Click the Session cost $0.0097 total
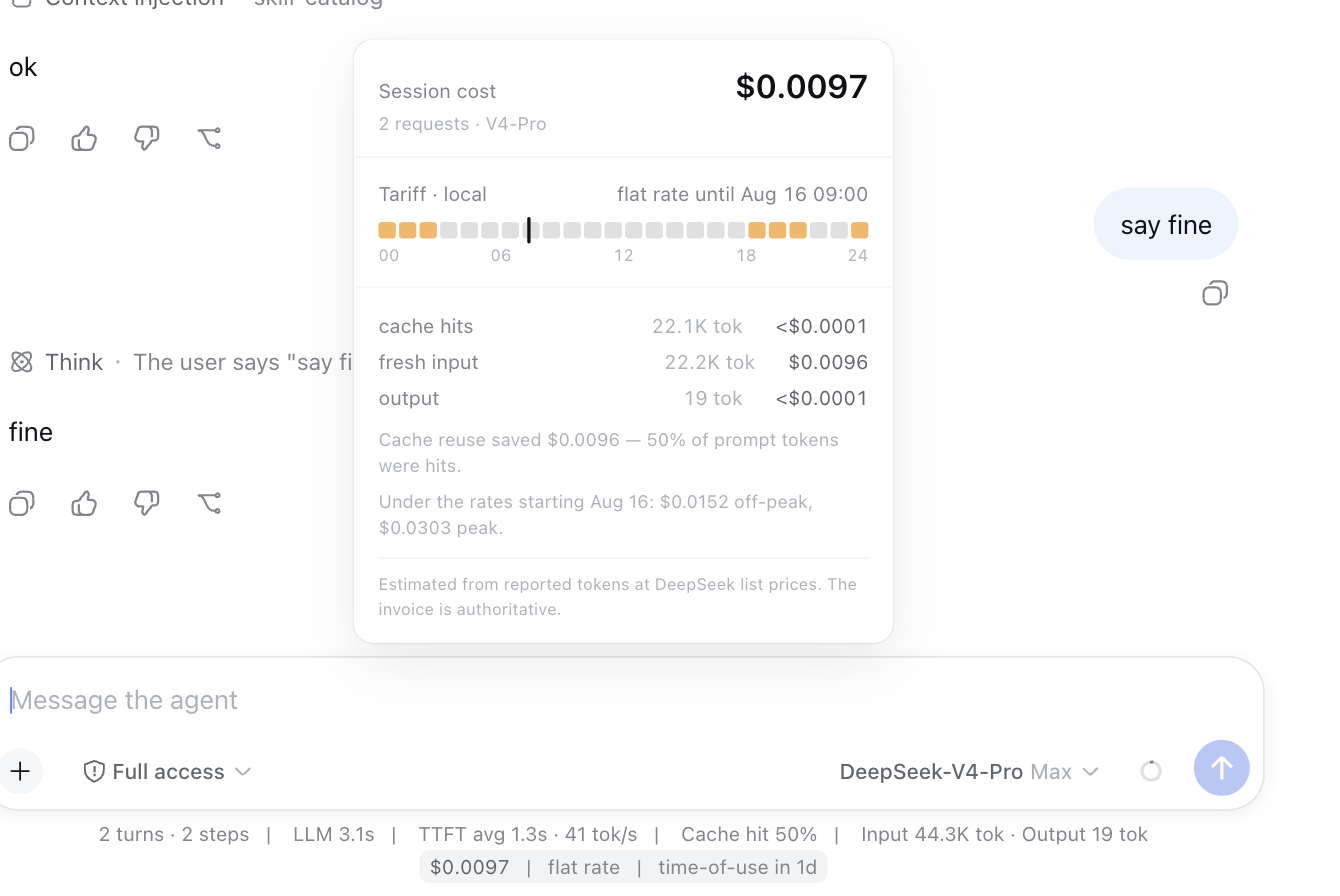This screenshot has height=896, width=1340. 801,87
